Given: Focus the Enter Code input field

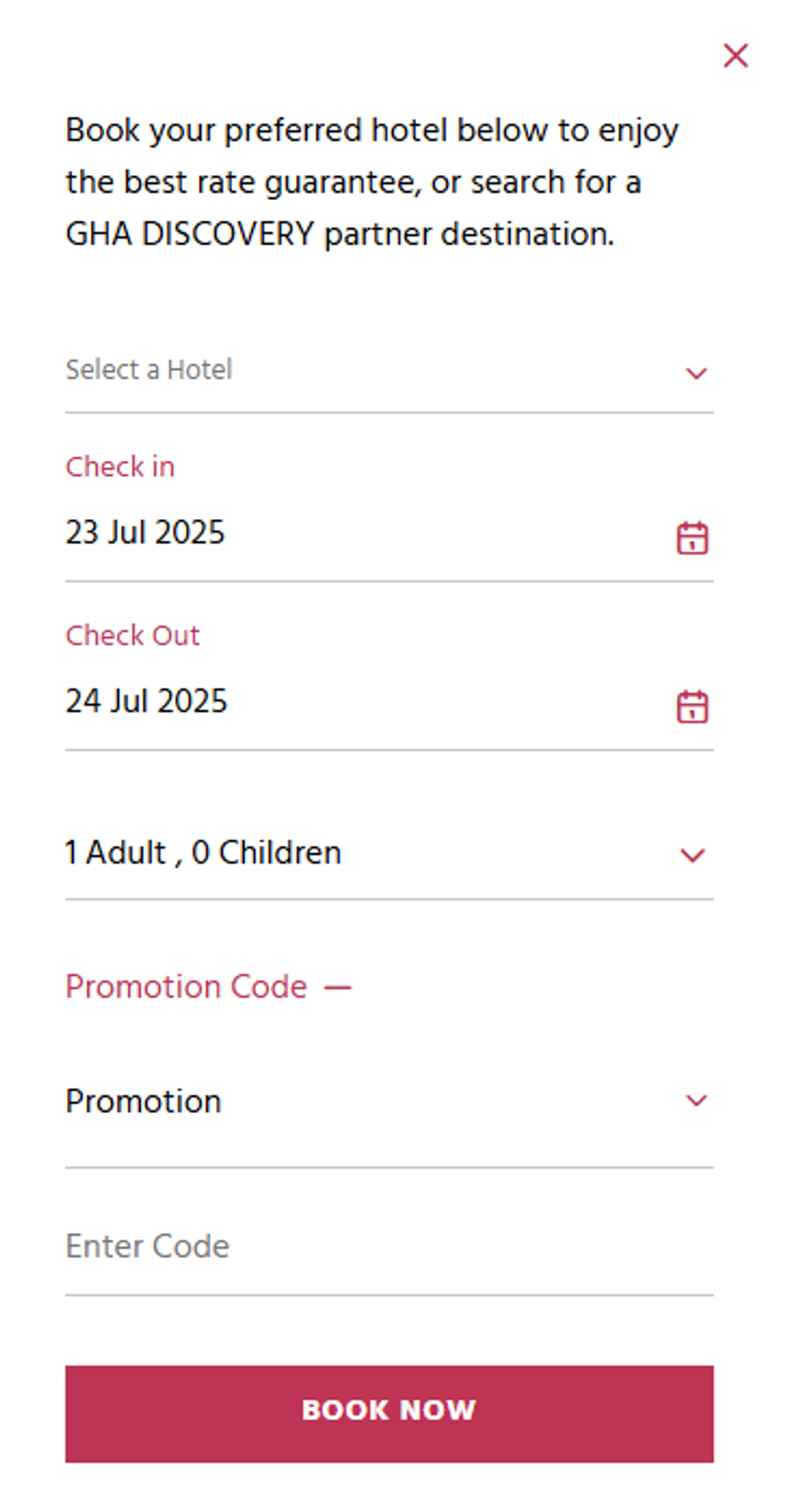Looking at the screenshot, I should [388, 1247].
